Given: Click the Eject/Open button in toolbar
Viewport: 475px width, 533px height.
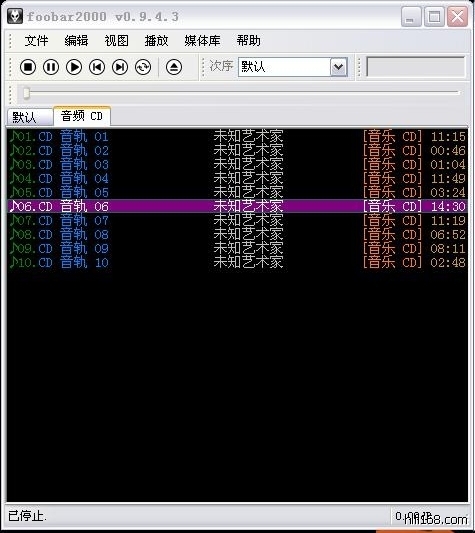Looking at the screenshot, I should tap(174, 67).
